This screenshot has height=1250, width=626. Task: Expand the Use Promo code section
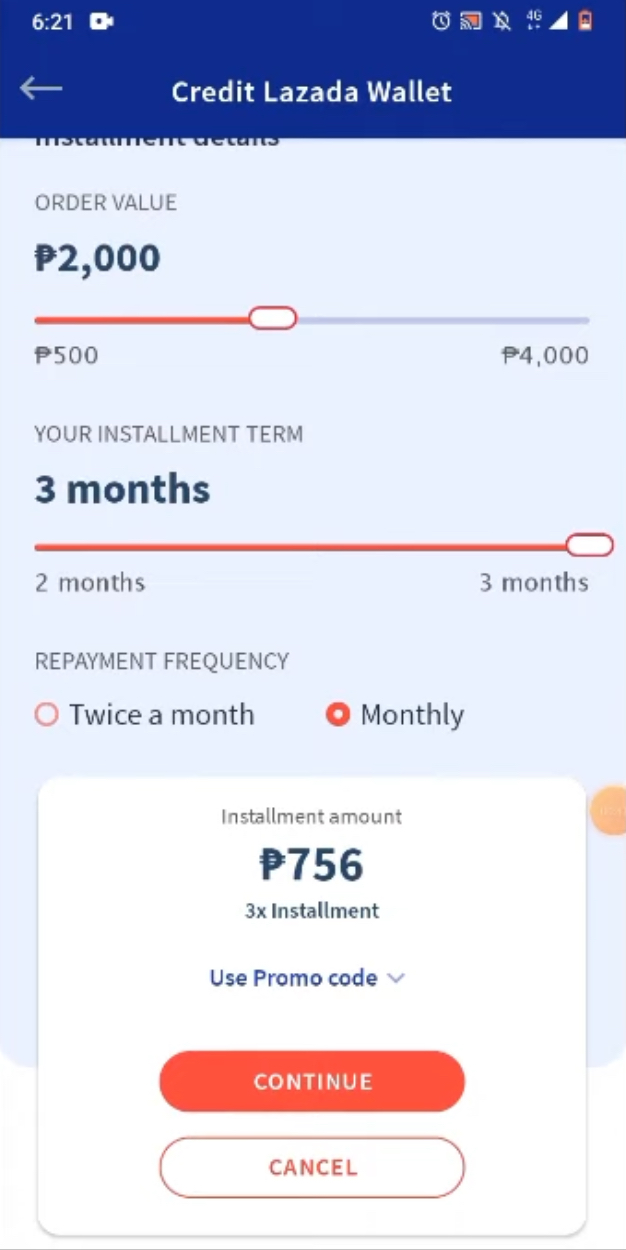click(x=293, y=978)
